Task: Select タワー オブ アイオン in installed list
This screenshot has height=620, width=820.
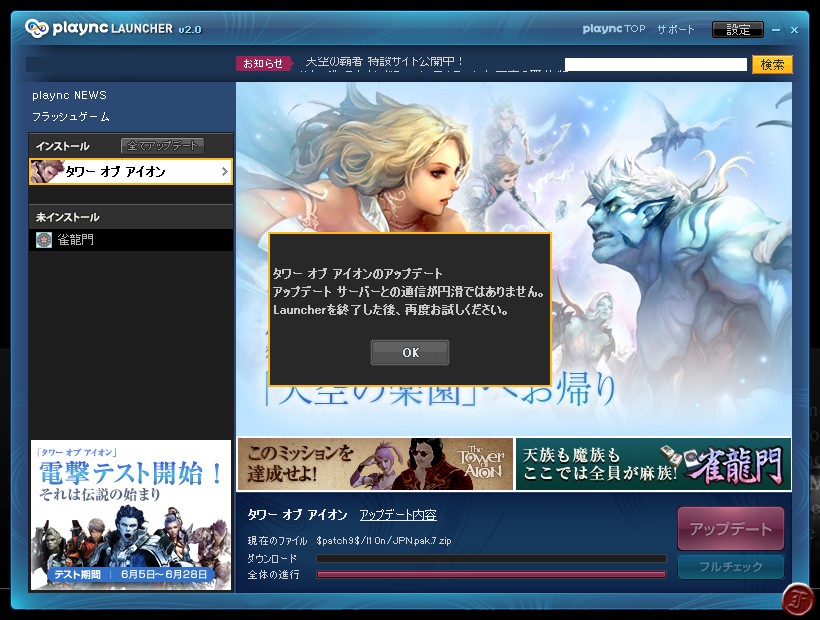Action: tap(131, 171)
